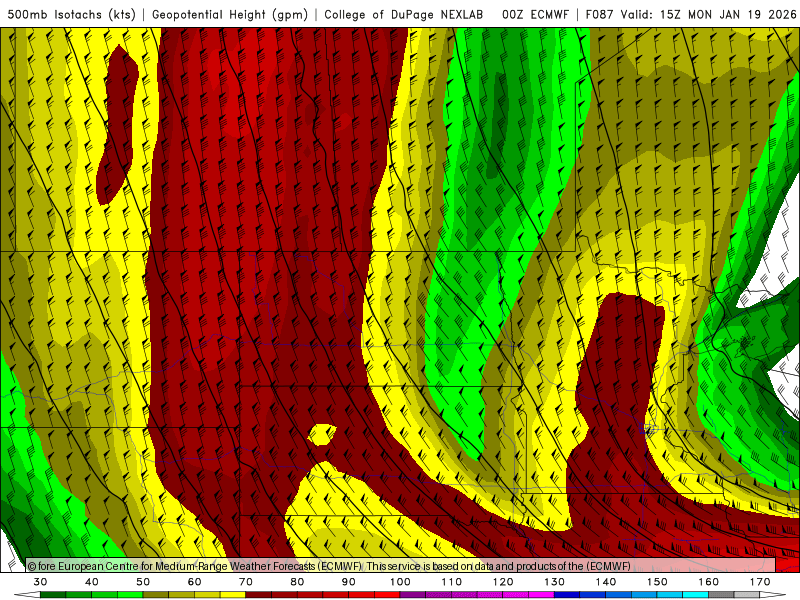Image resolution: width=800 pixels, height=600 pixels.
Task: Click the '120' label on the color scale
Action: pyautogui.click(x=503, y=582)
